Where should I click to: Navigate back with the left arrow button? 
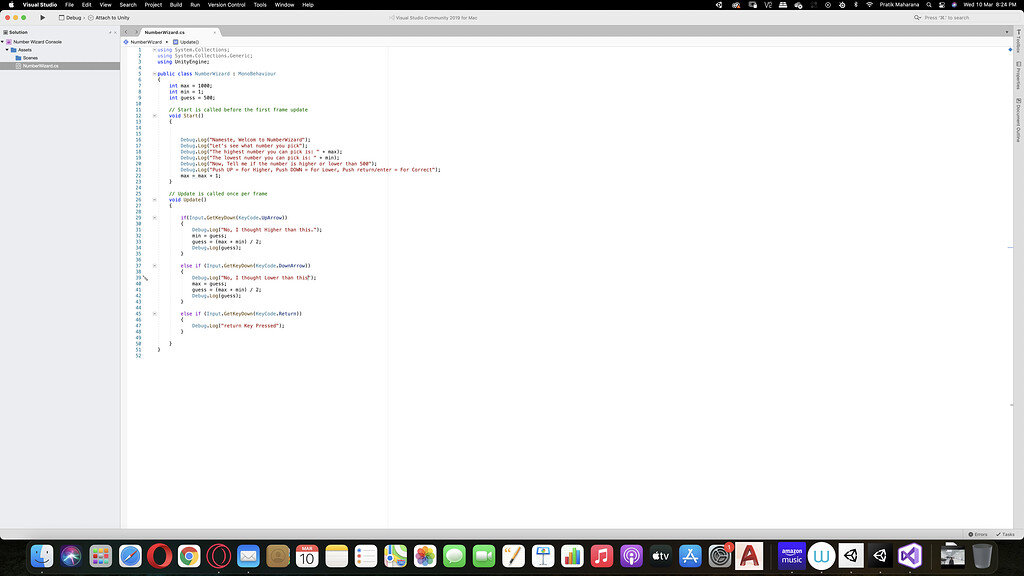126,32
